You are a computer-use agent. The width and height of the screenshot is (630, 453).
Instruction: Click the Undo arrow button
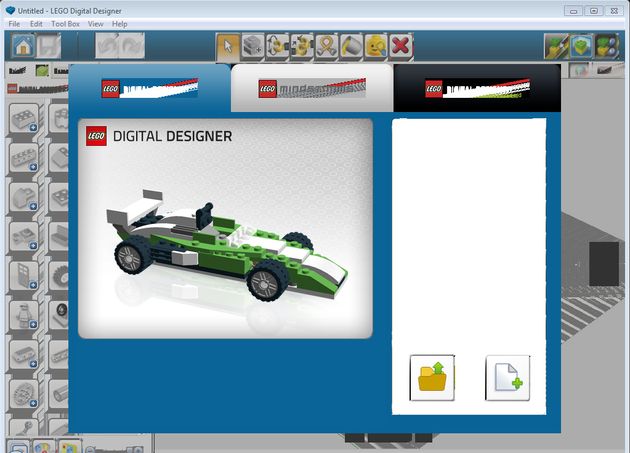107,45
